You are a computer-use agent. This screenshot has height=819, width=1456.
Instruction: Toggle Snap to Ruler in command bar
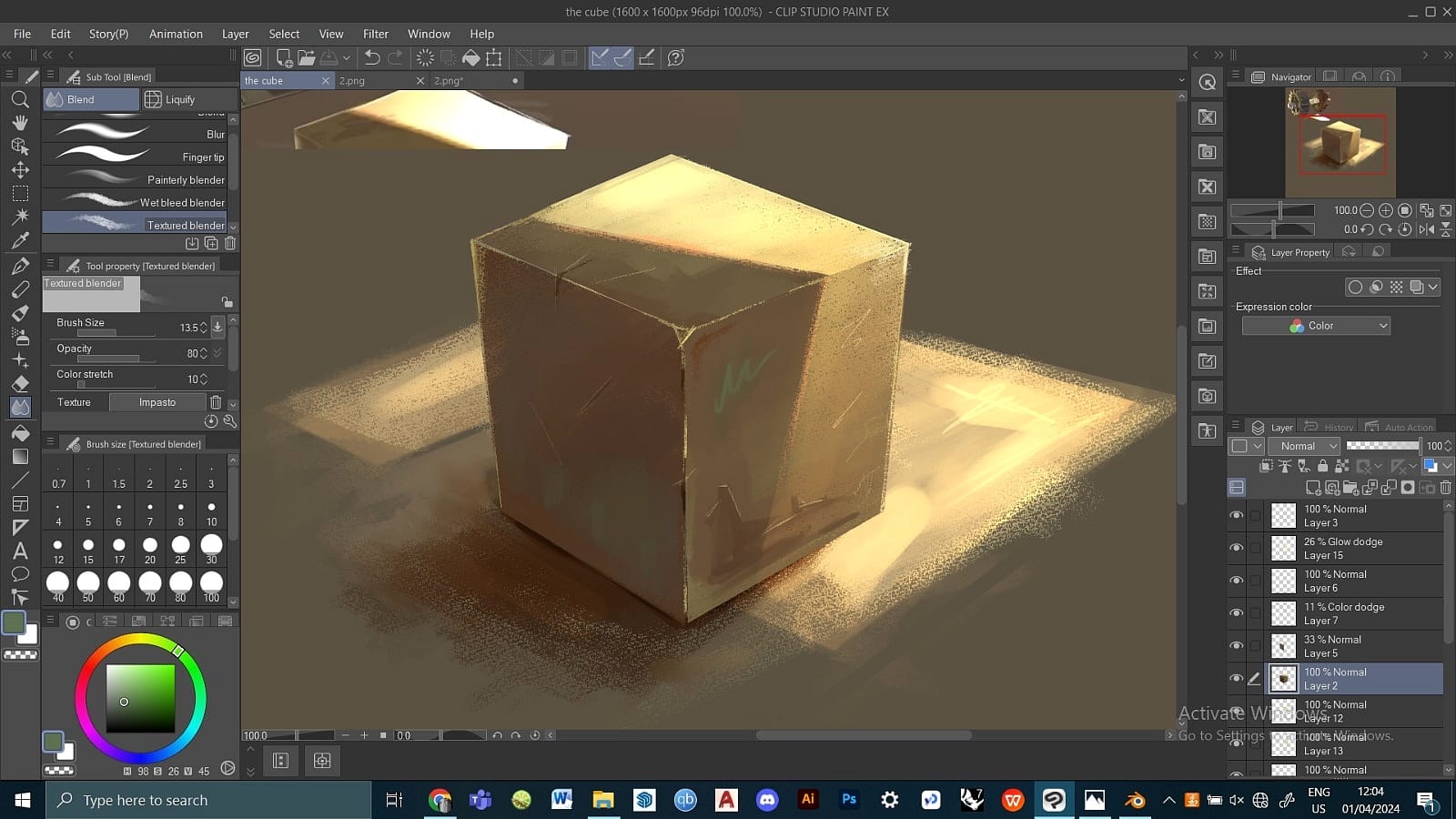coord(600,57)
